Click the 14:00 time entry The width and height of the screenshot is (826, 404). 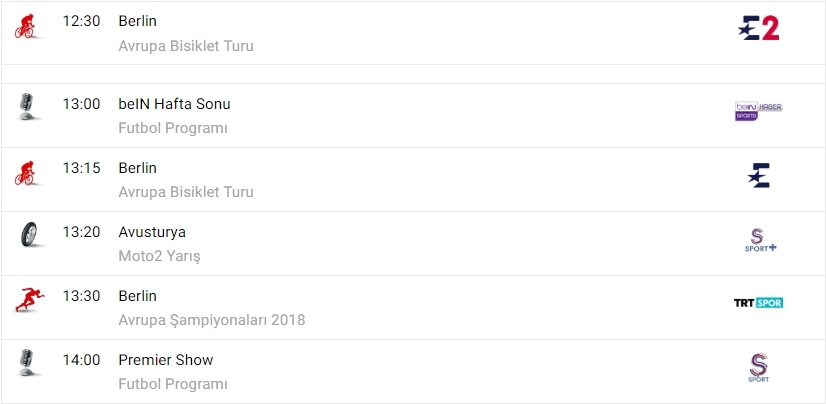tap(81, 360)
